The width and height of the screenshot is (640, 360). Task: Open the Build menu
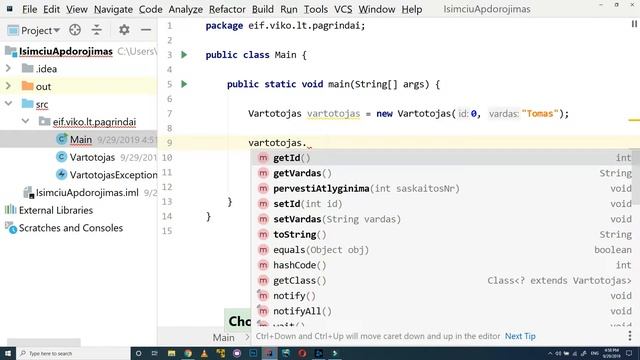tap(262, 9)
